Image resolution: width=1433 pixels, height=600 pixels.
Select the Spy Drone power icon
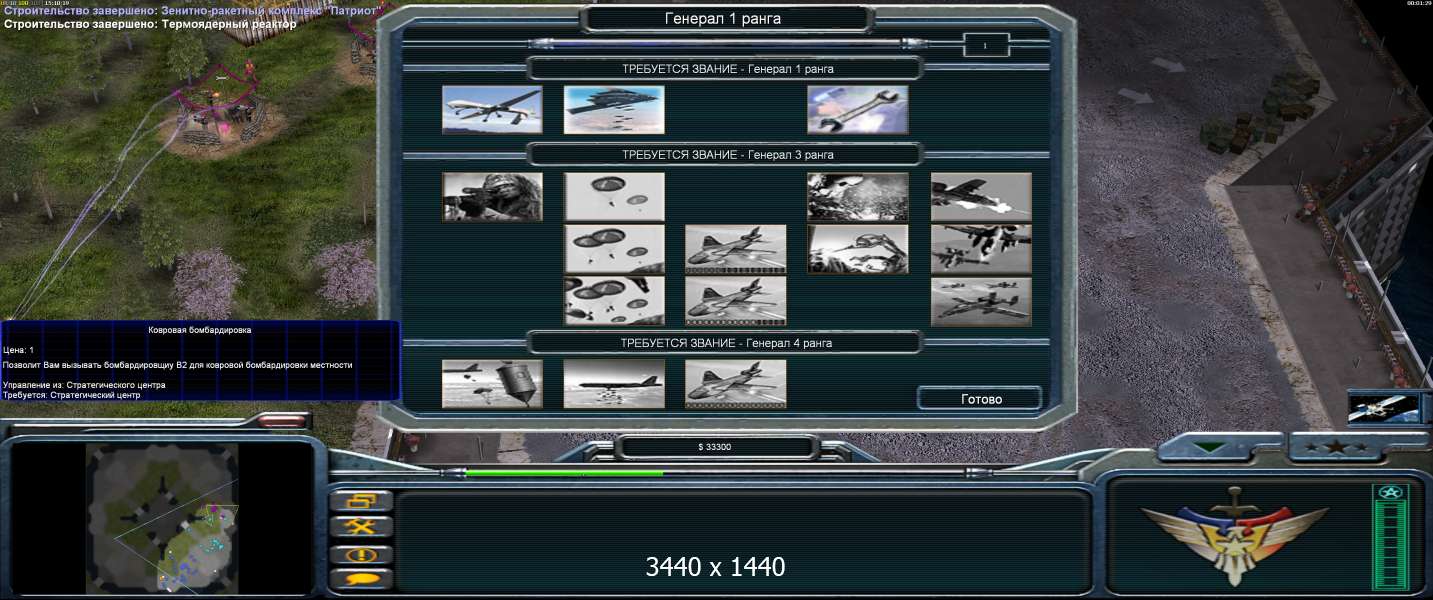click(x=492, y=110)
